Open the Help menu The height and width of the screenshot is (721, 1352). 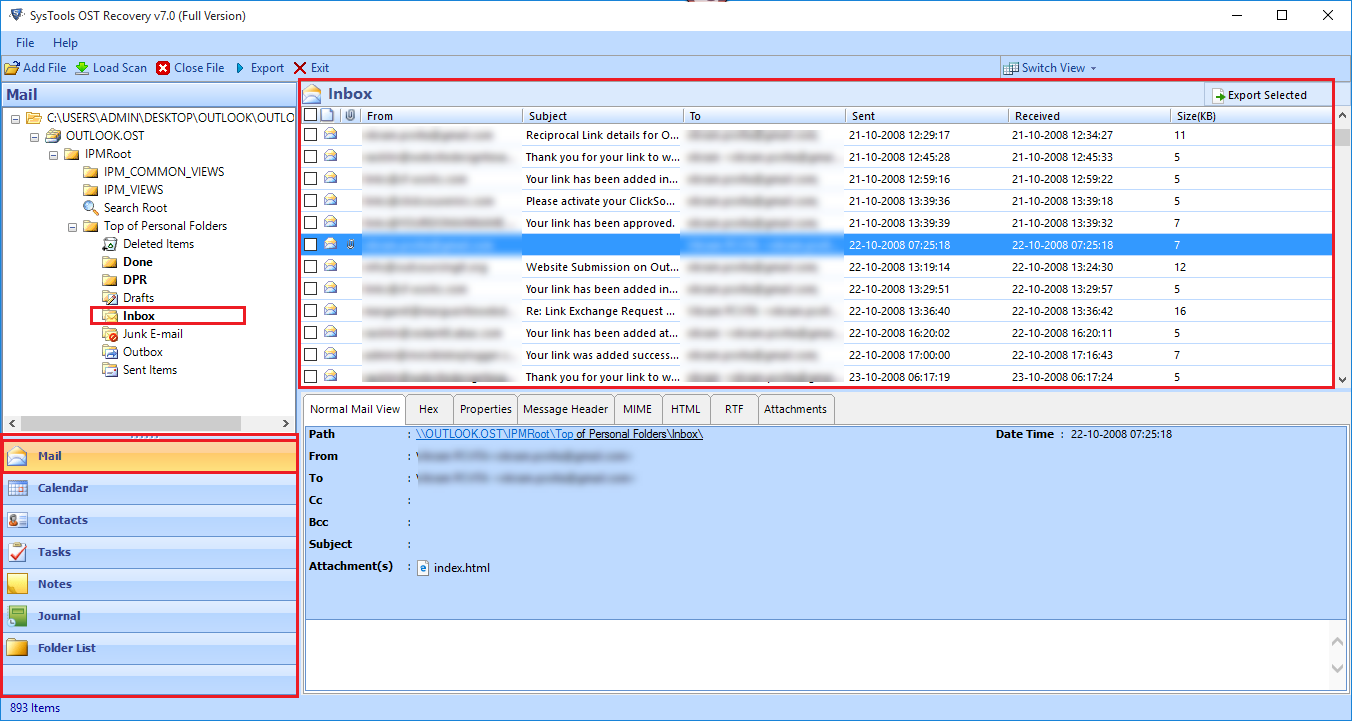tap(65, 43)
